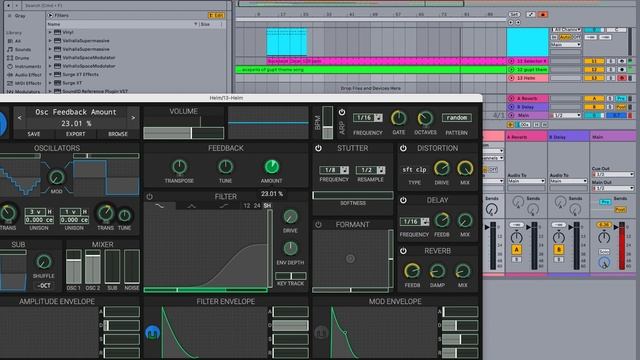The image size is (640, 360).
Task: Select the band-pass filter shape icon
Action: click(x=191, y=206)
